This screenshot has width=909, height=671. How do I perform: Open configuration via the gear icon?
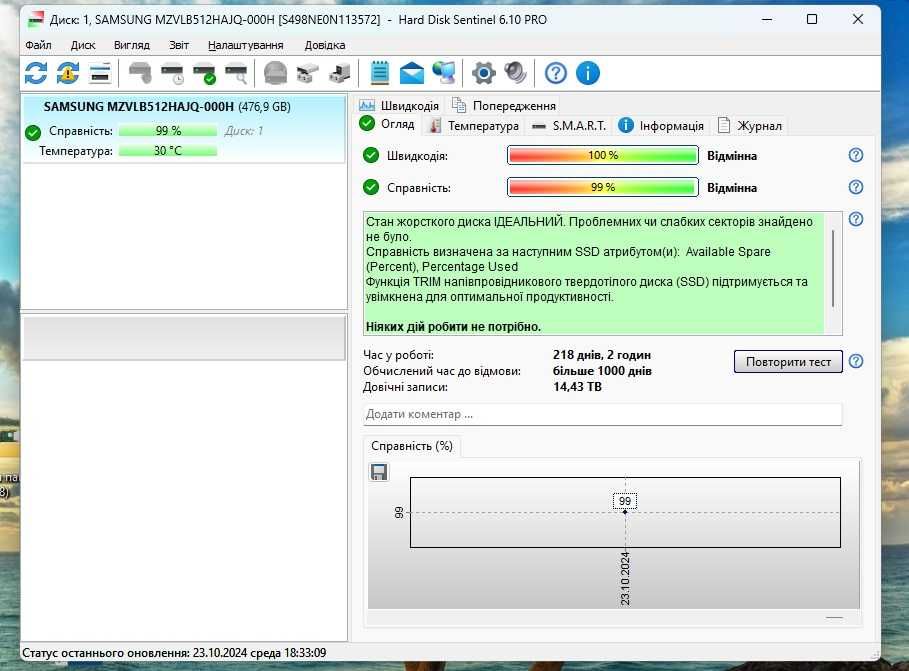[x=483, y=73]
